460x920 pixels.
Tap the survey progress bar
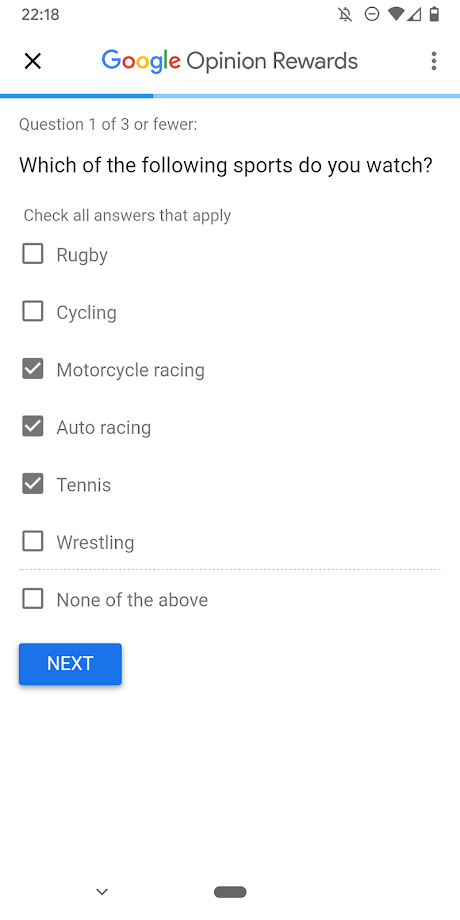coord(230,96)
